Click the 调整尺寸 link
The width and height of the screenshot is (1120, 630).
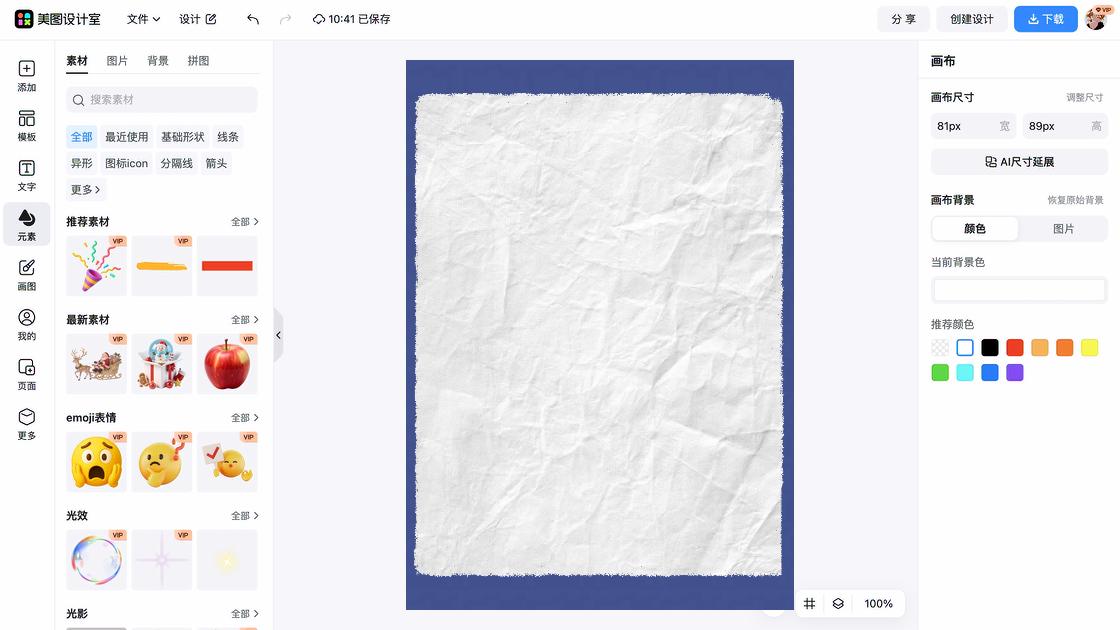tap(1084, 97)
